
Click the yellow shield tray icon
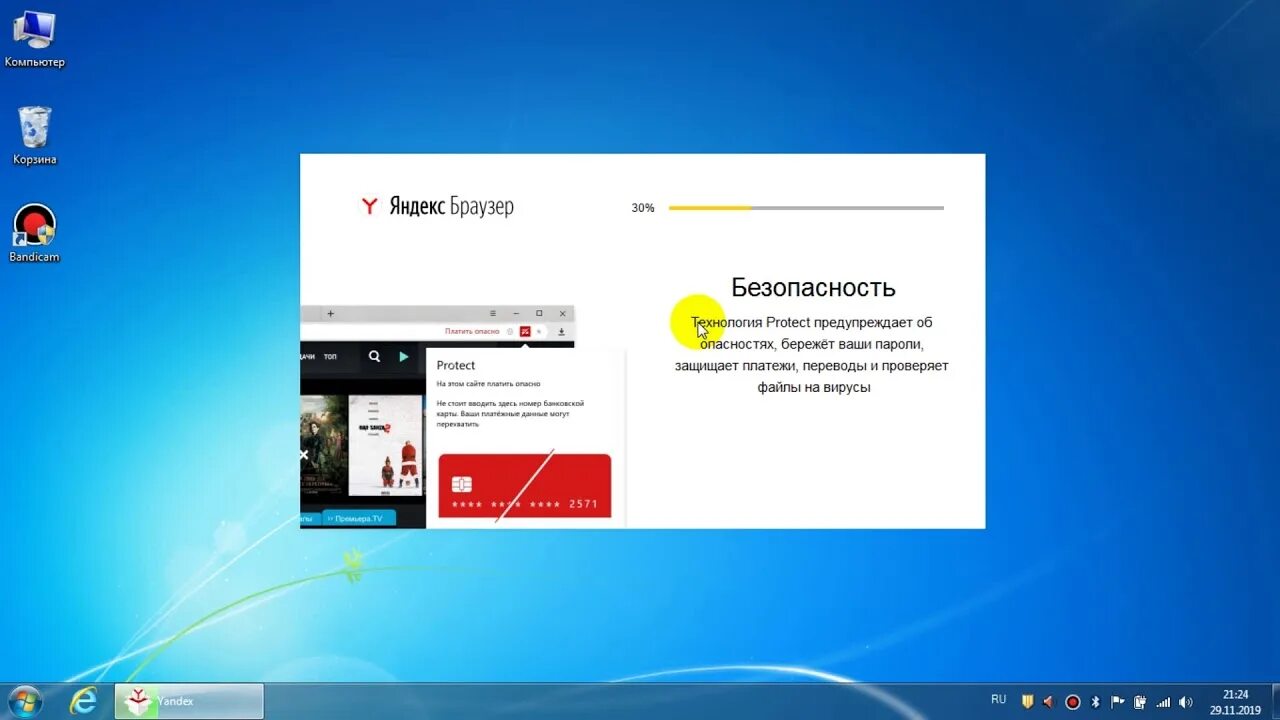pos(1027,702)
